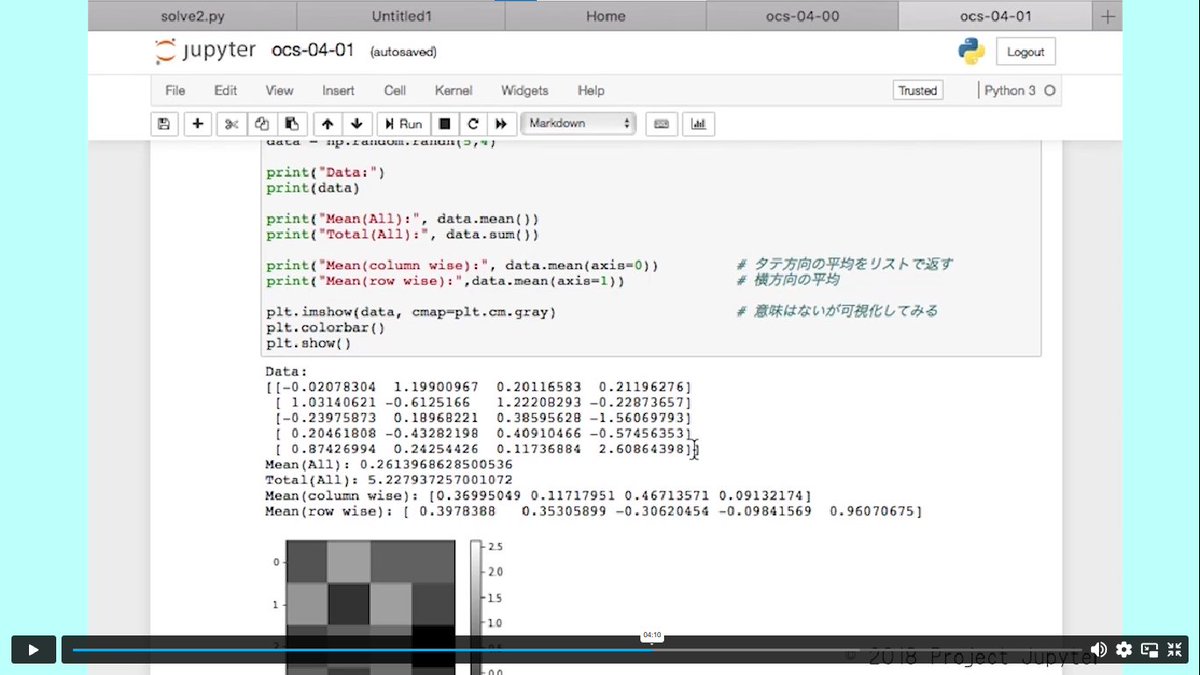Click the (autosaved) status text
This screenshot has height=675, width=1200.
[x=403, y=52]
